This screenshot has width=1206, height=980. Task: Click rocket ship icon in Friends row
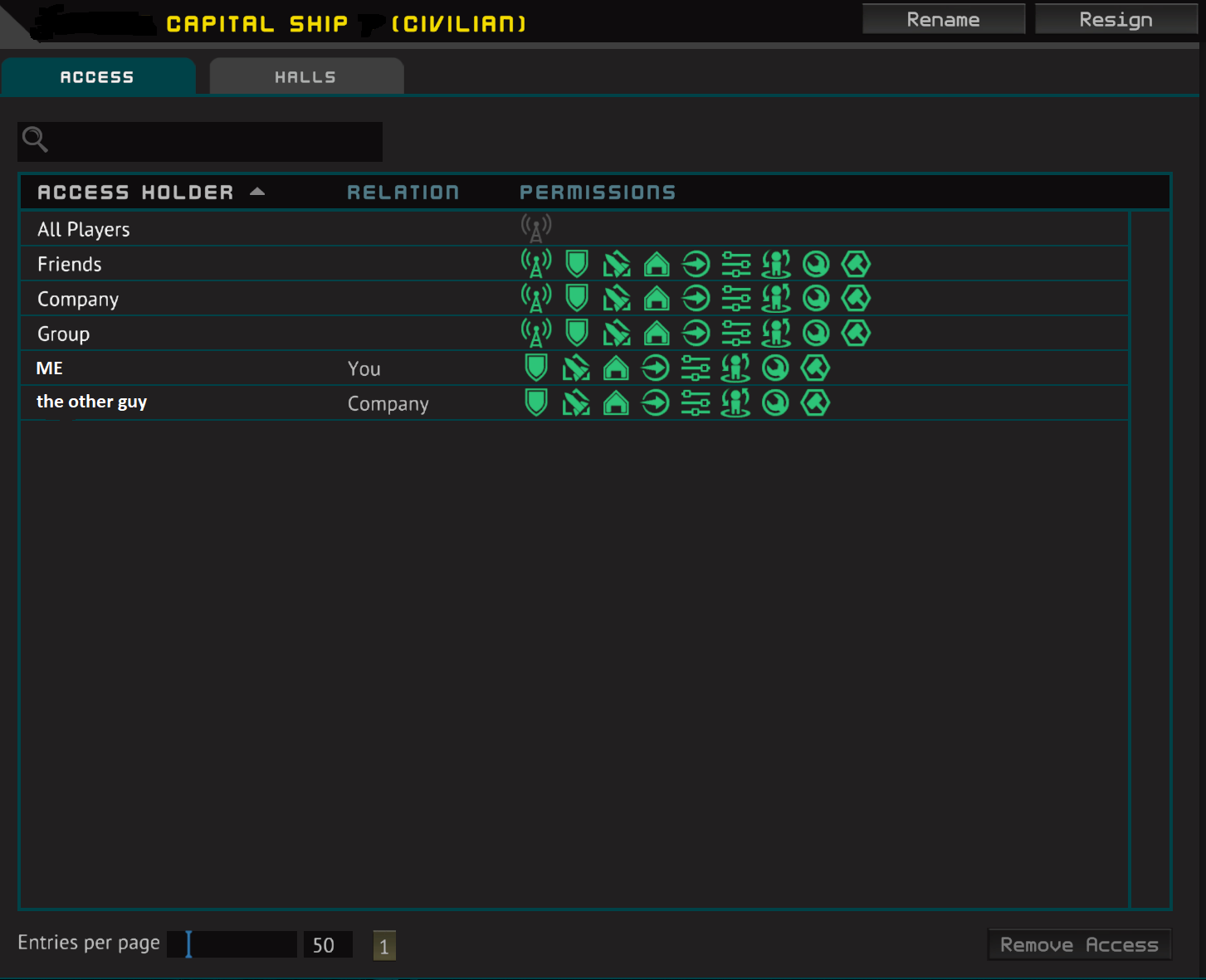tap(617, 265)
